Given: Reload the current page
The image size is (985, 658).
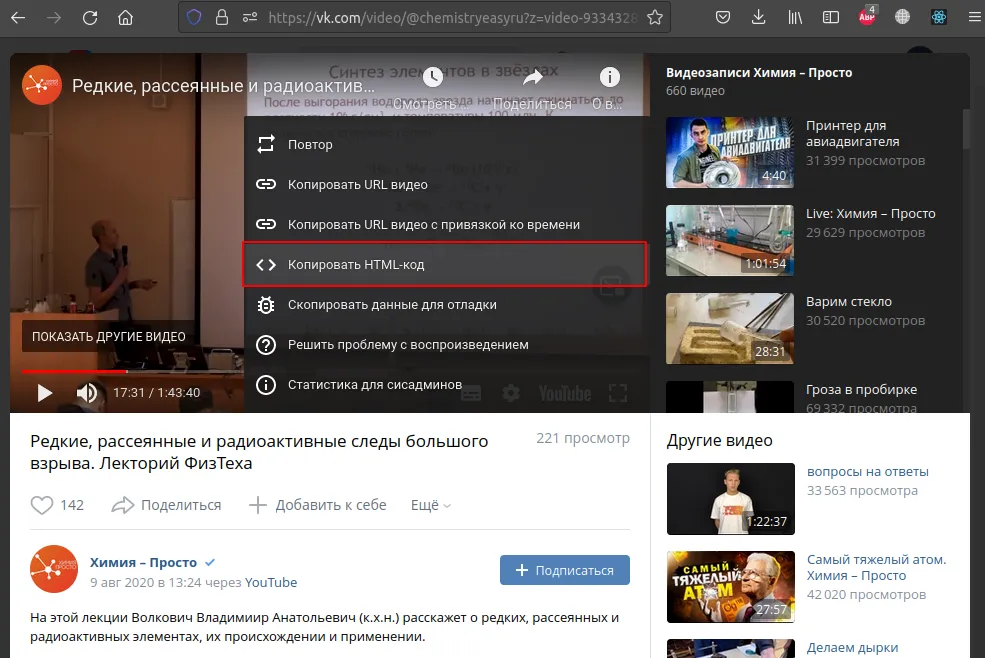Looking at the screenshot, I should point(90,18).
